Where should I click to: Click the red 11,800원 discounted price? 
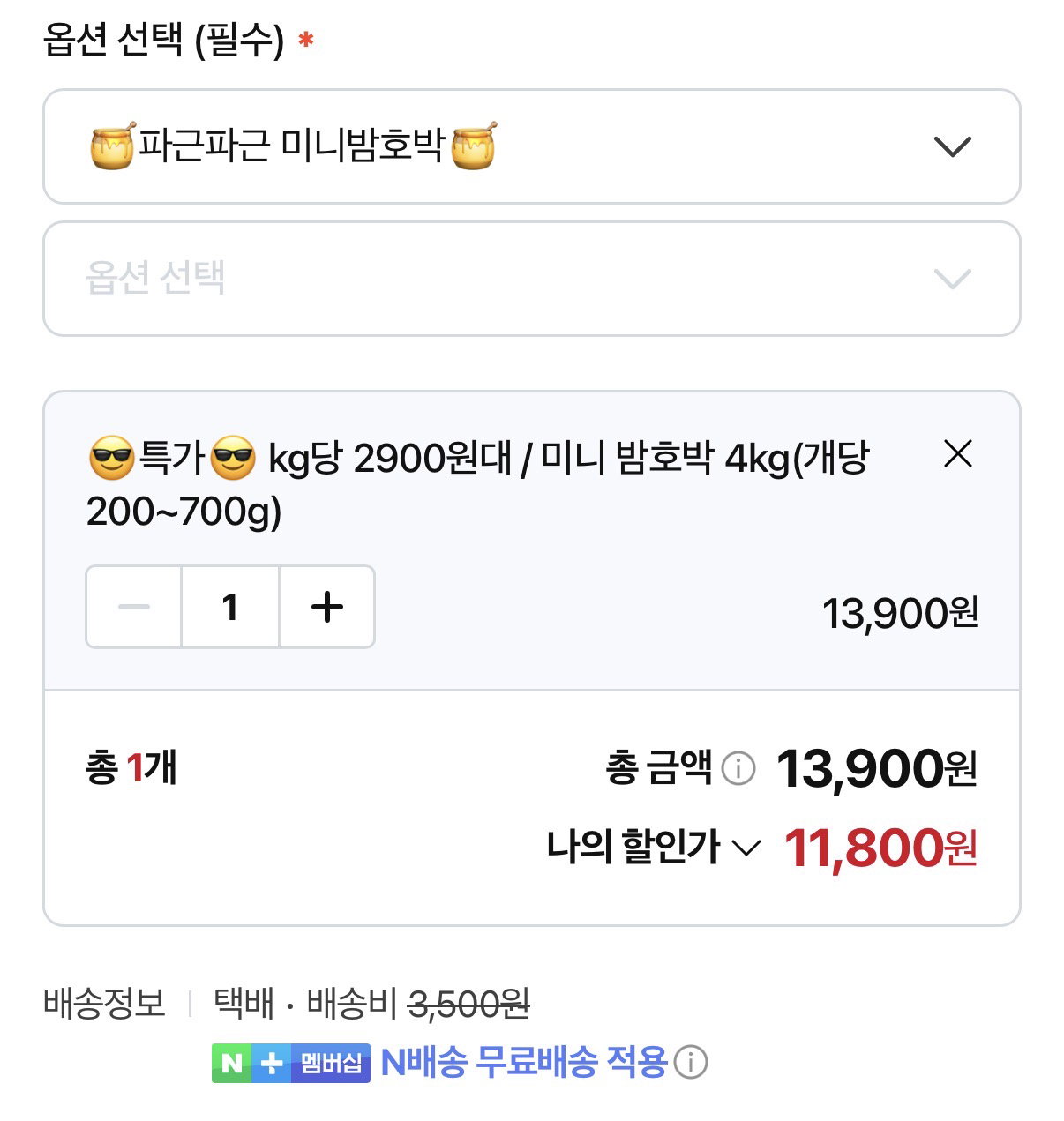point(880,848)
